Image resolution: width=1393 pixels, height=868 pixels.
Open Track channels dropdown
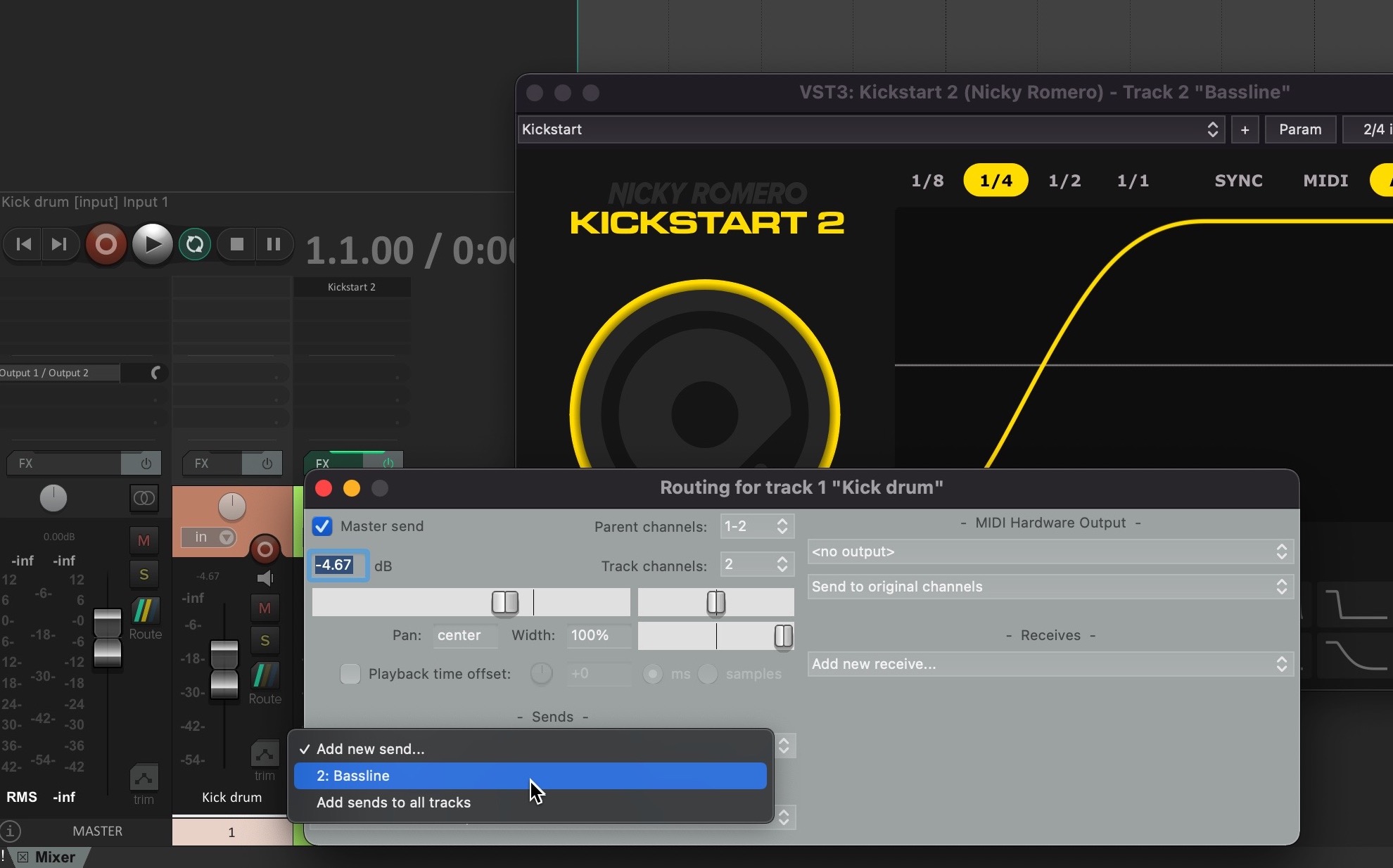pos(757,564)
